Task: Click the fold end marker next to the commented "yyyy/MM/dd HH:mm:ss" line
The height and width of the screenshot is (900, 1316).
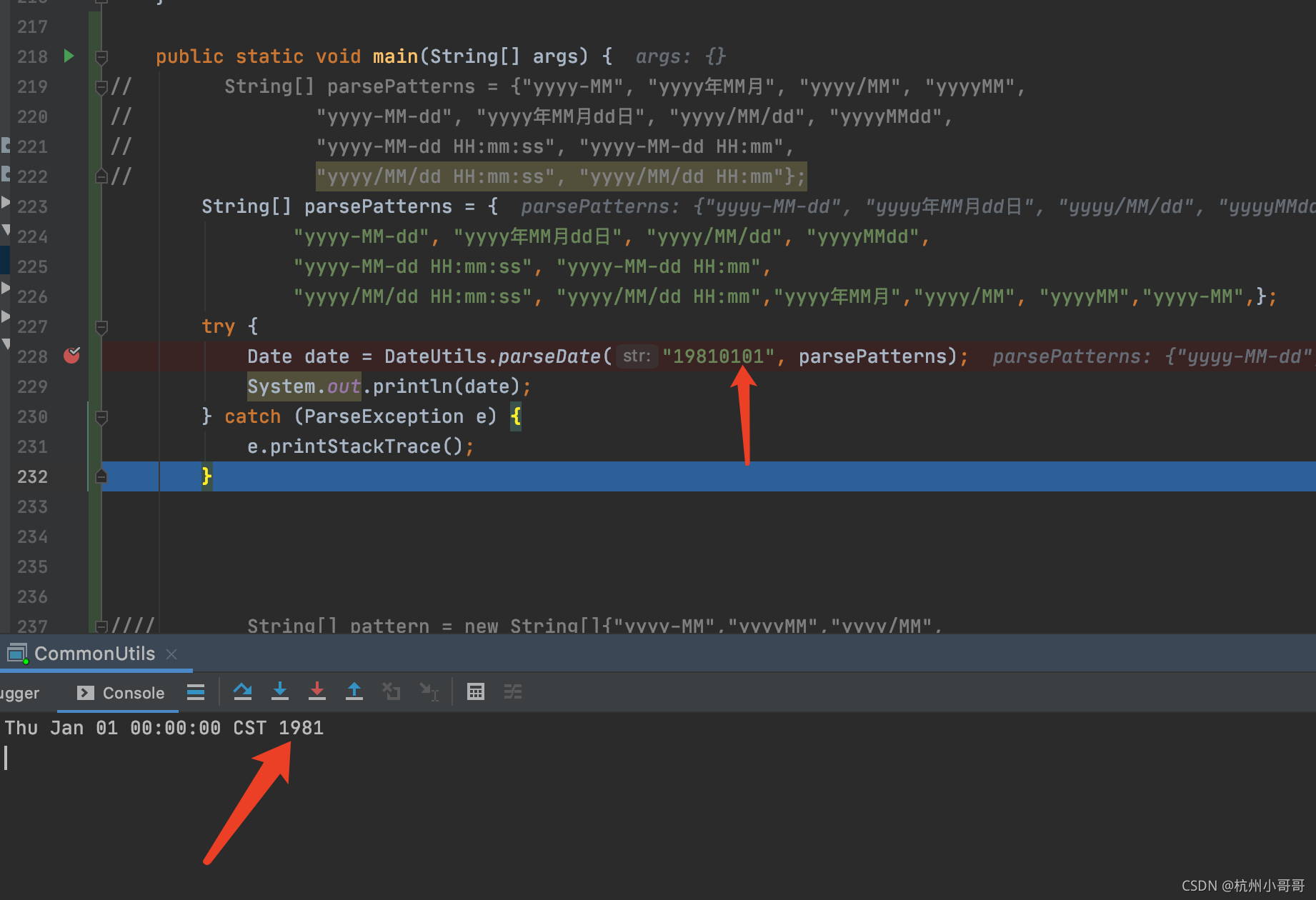Action: tap(101, 176)
